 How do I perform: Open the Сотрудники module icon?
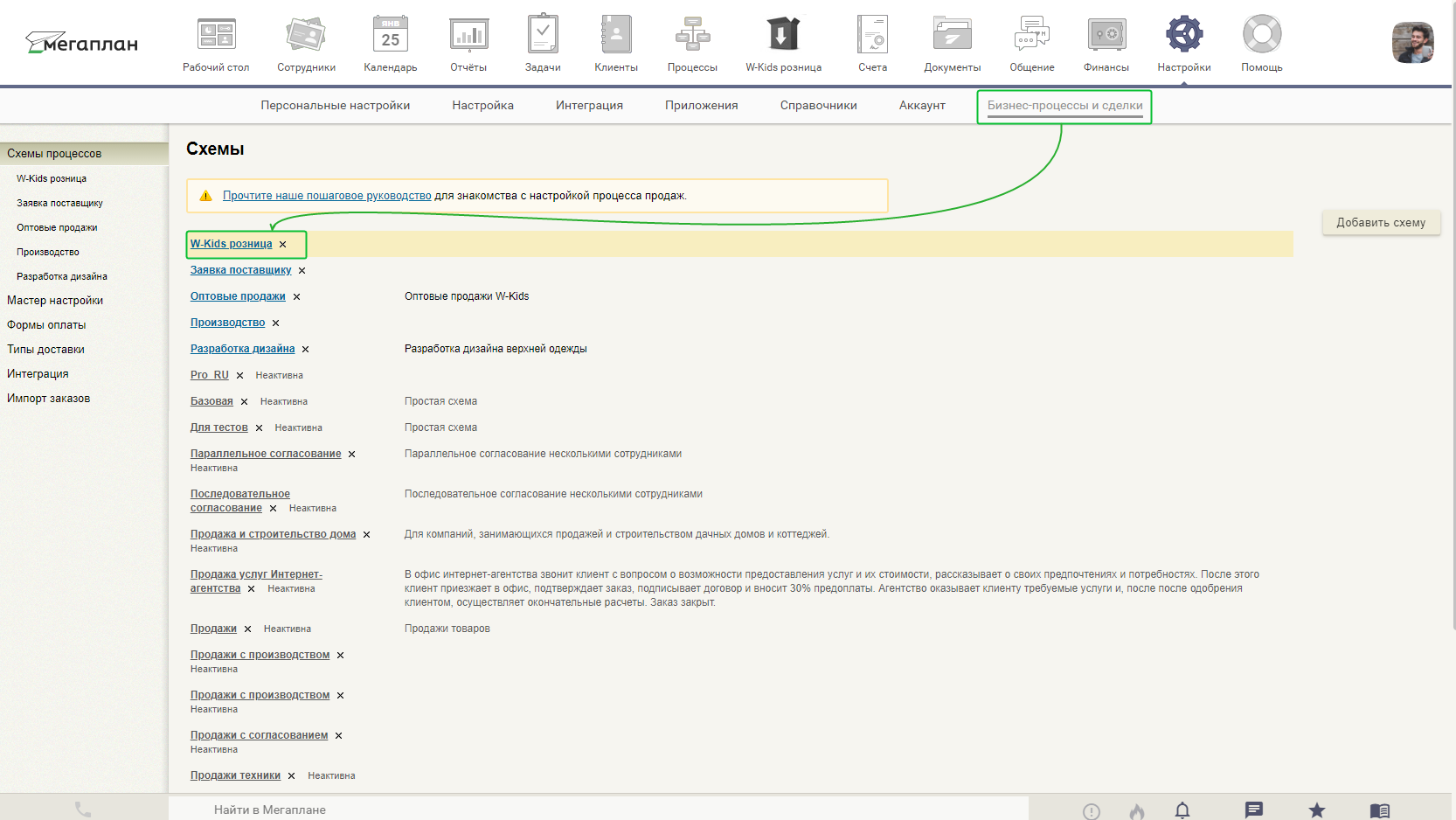(306, 35)
